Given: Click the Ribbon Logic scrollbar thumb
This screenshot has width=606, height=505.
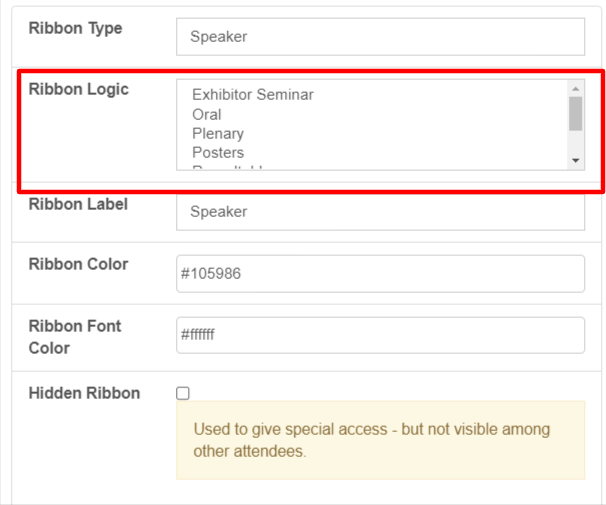Looking at the screenshot, I should coord(575,113).
